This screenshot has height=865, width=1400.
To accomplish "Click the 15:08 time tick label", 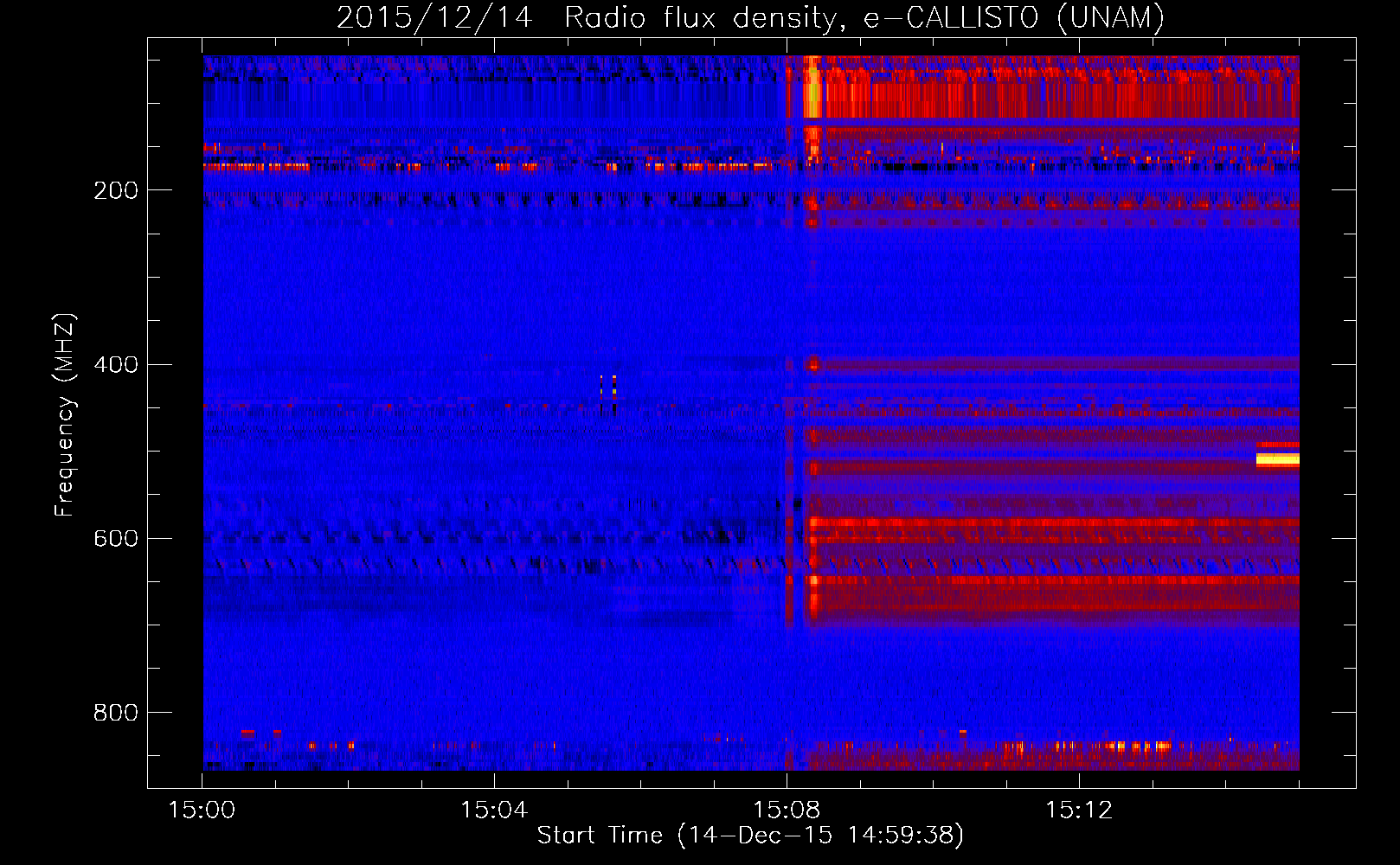I will click(787, 810).
